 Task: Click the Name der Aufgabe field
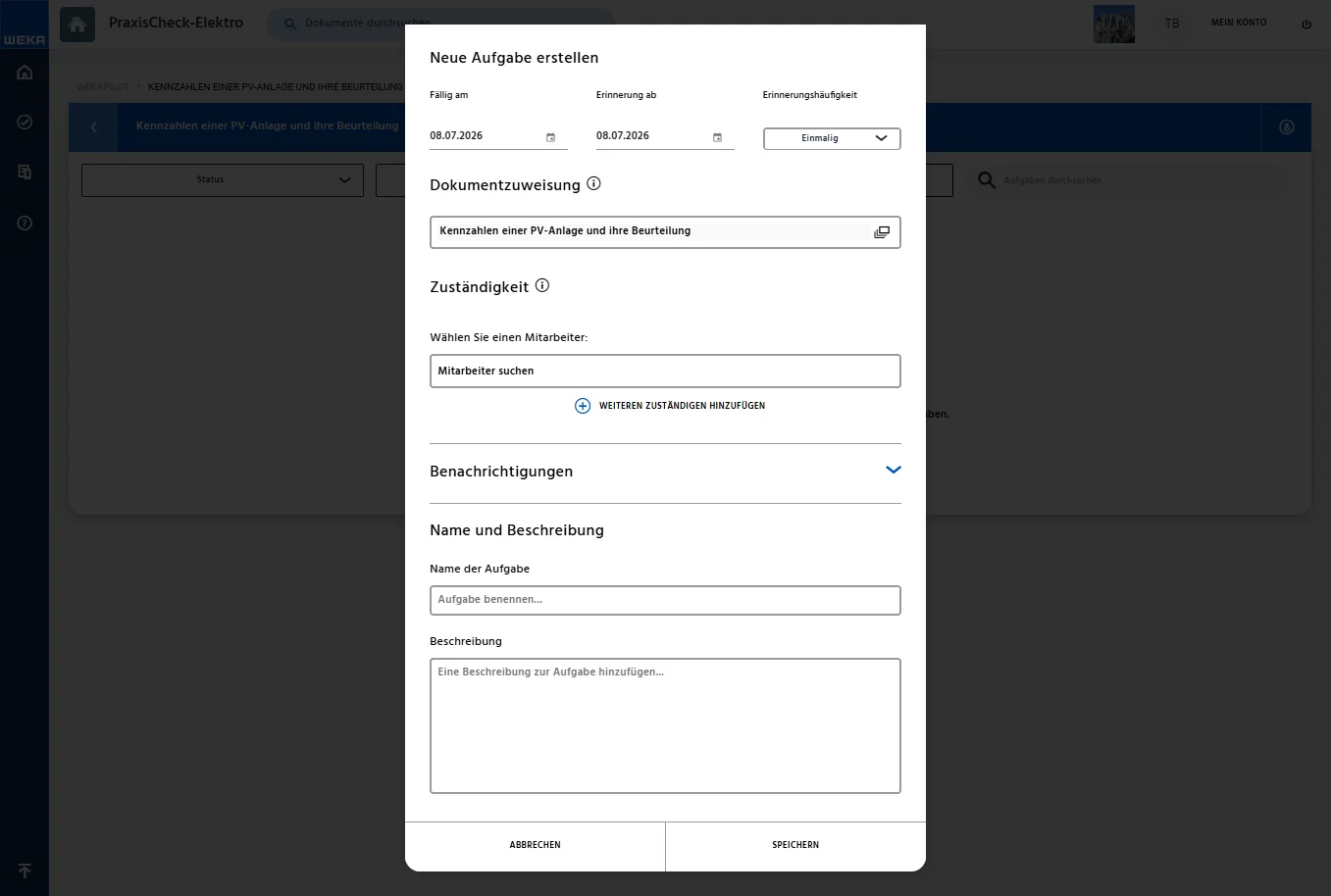[x=665, y=600]
